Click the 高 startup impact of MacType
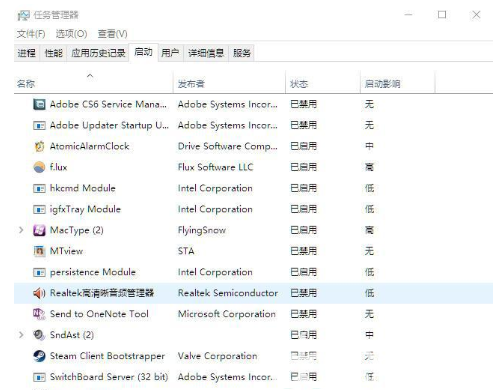This screenshot has width=500, height=390. (x=369, y=230)
